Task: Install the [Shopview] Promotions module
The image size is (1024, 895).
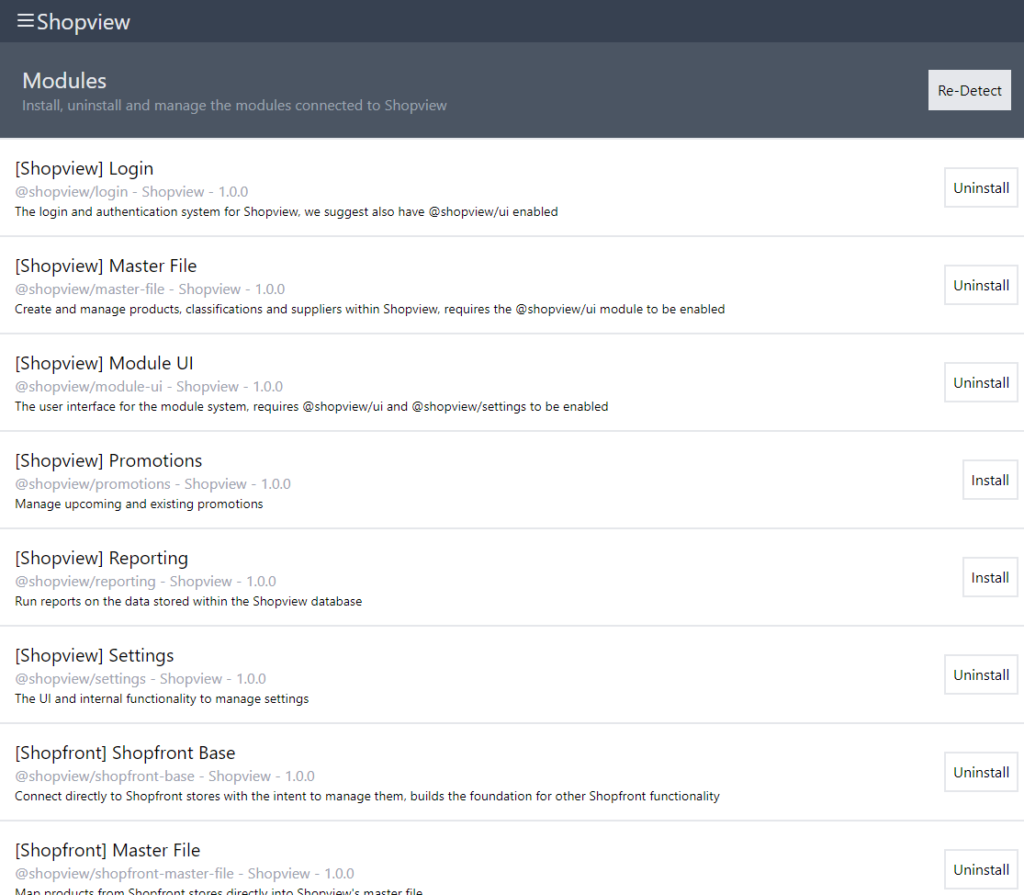Action: click(989, 480)
